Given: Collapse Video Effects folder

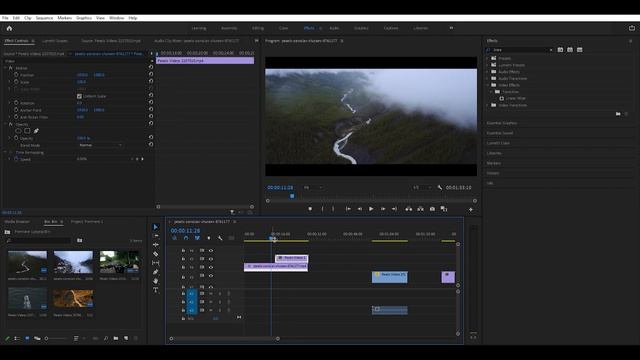Looking at the screenshot, I should click(x=488, y=85).
